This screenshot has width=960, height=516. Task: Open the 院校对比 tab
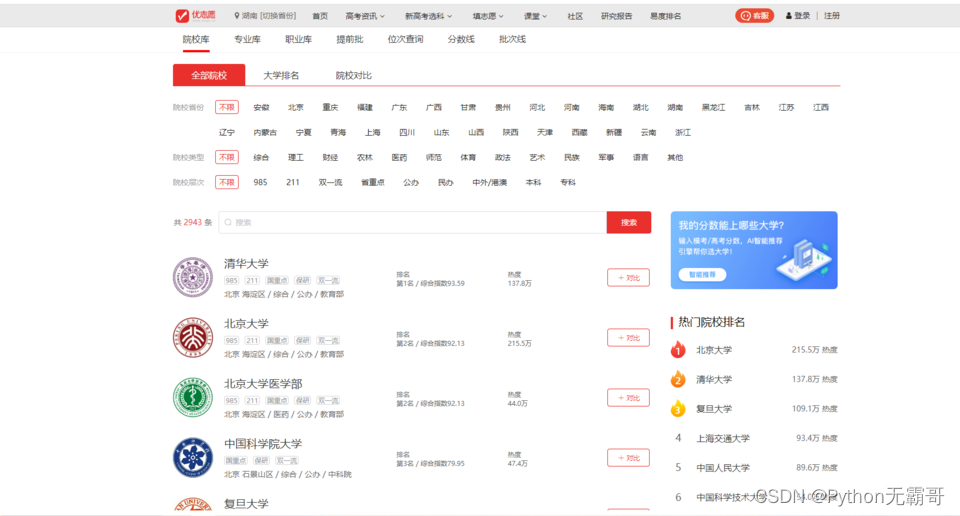pyautogui.click(x=353, y=75)
